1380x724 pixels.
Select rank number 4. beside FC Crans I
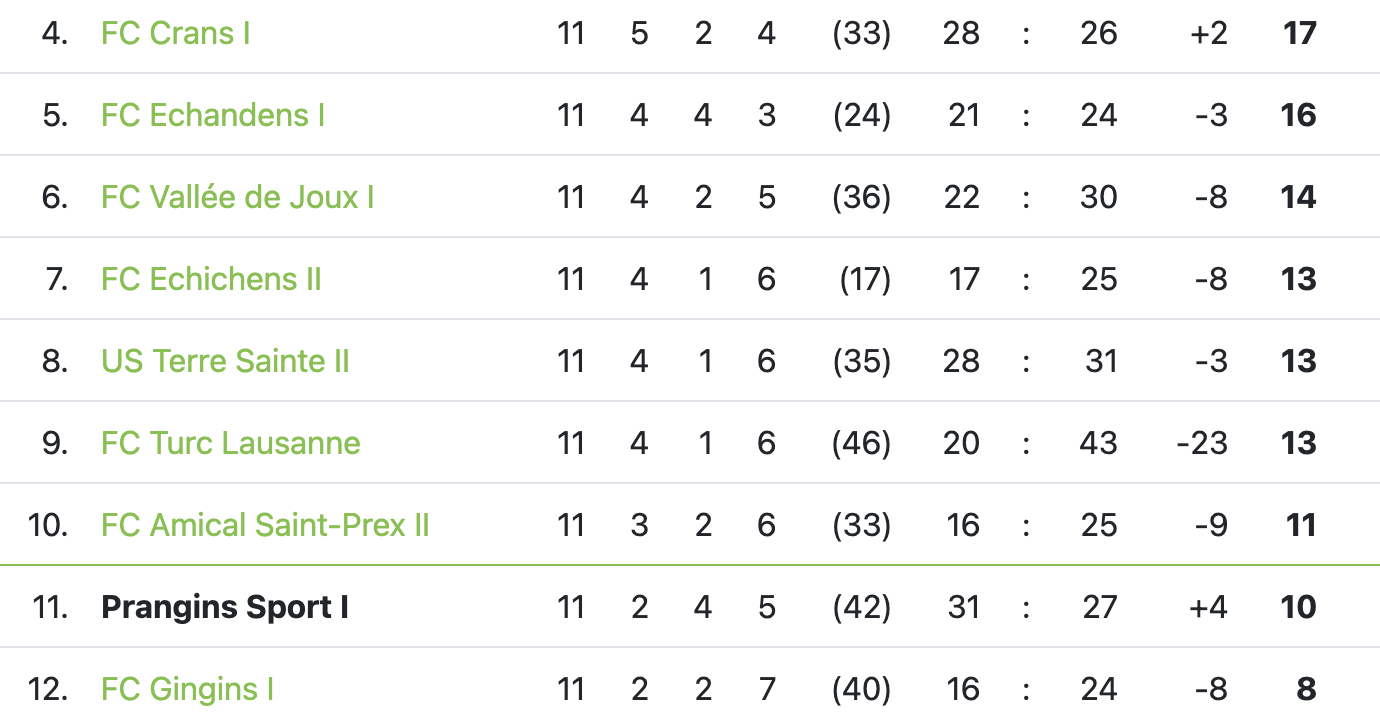(x=55, y=33)
